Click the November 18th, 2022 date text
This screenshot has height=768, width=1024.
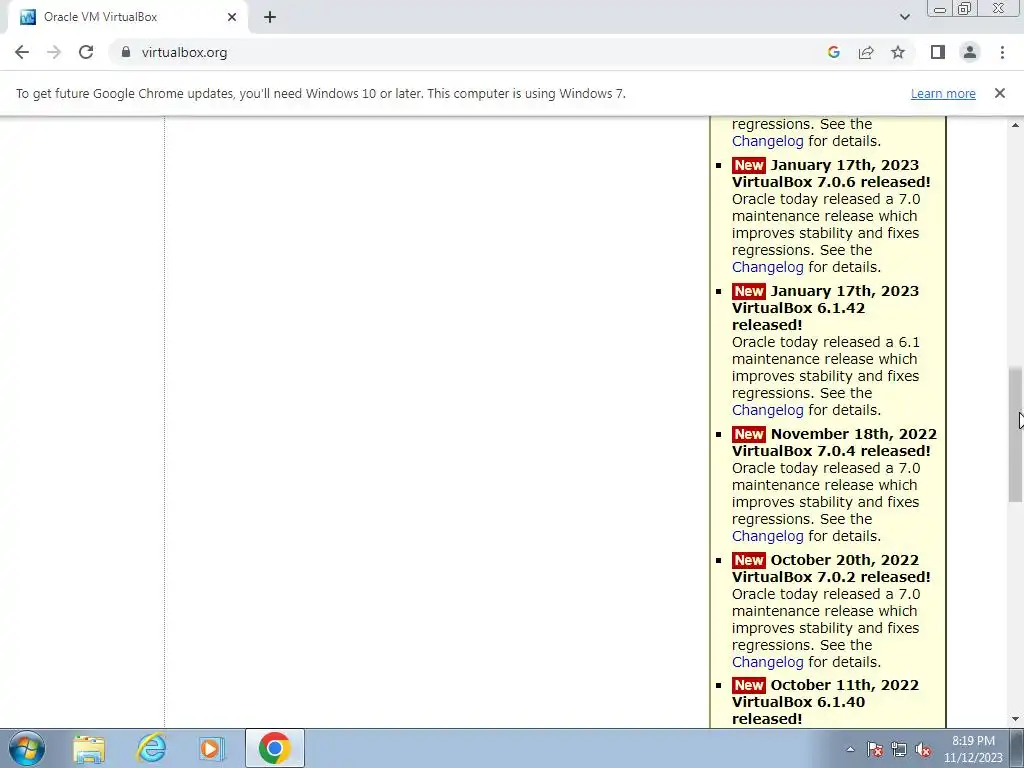pyautogui.click(x=854, y=434)
